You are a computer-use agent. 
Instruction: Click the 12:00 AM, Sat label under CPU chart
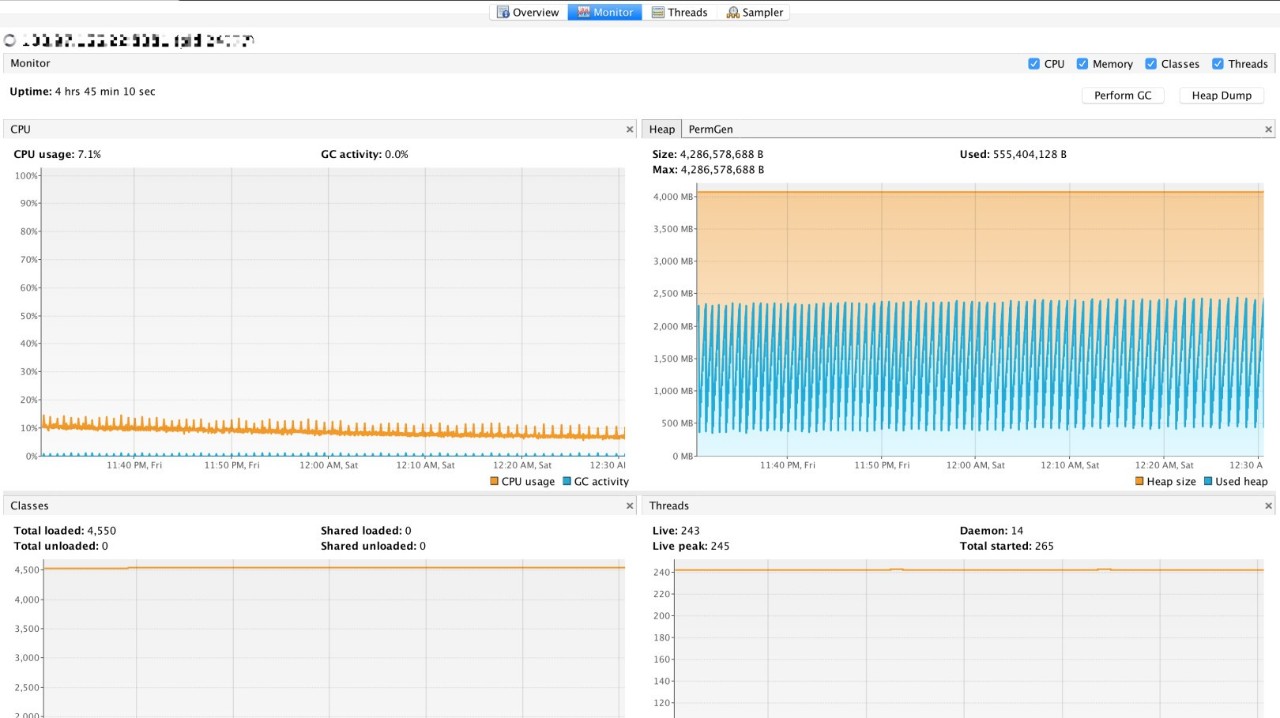click(327, 465)
